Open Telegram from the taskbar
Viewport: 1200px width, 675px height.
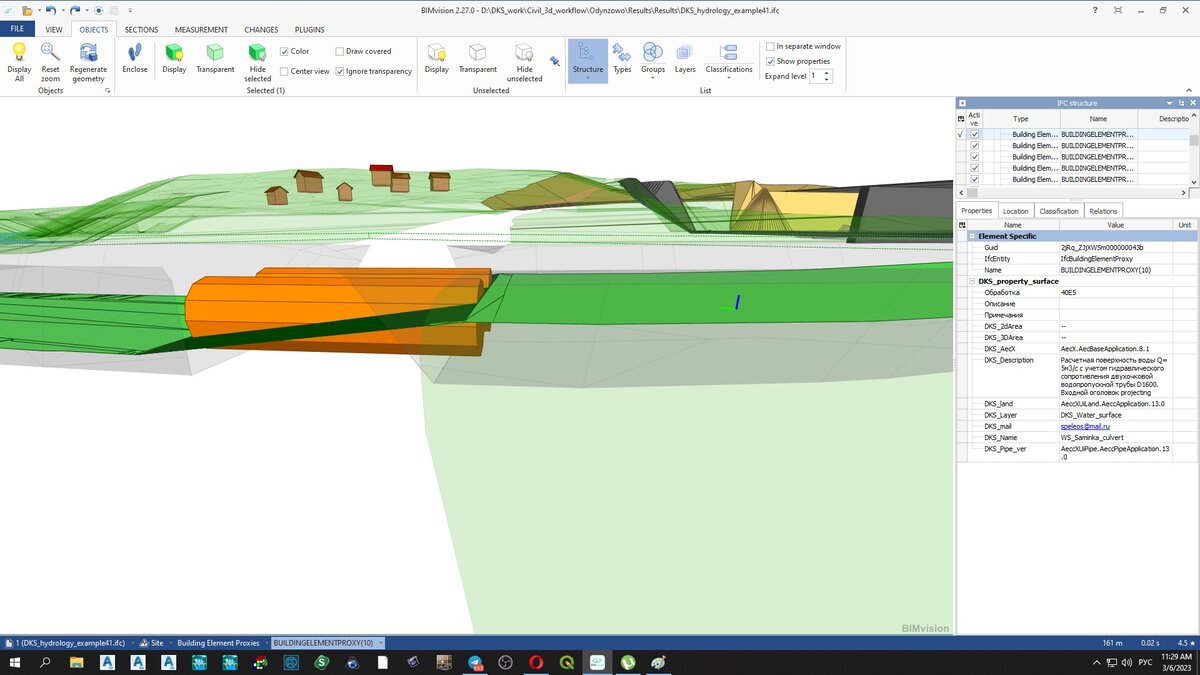coord(475,662)
